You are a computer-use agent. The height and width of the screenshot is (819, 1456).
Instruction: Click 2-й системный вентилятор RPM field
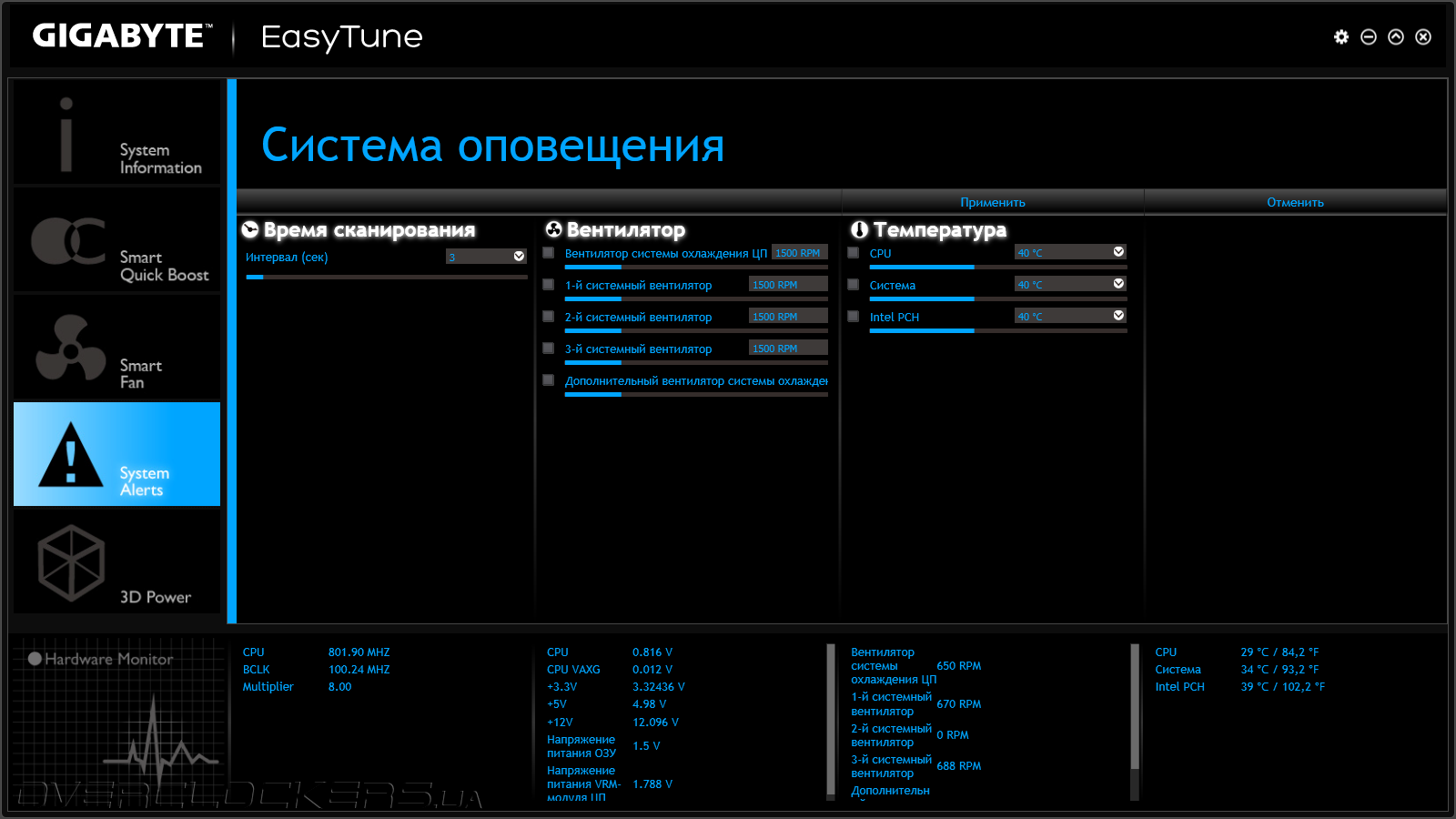tap(788, 317)
